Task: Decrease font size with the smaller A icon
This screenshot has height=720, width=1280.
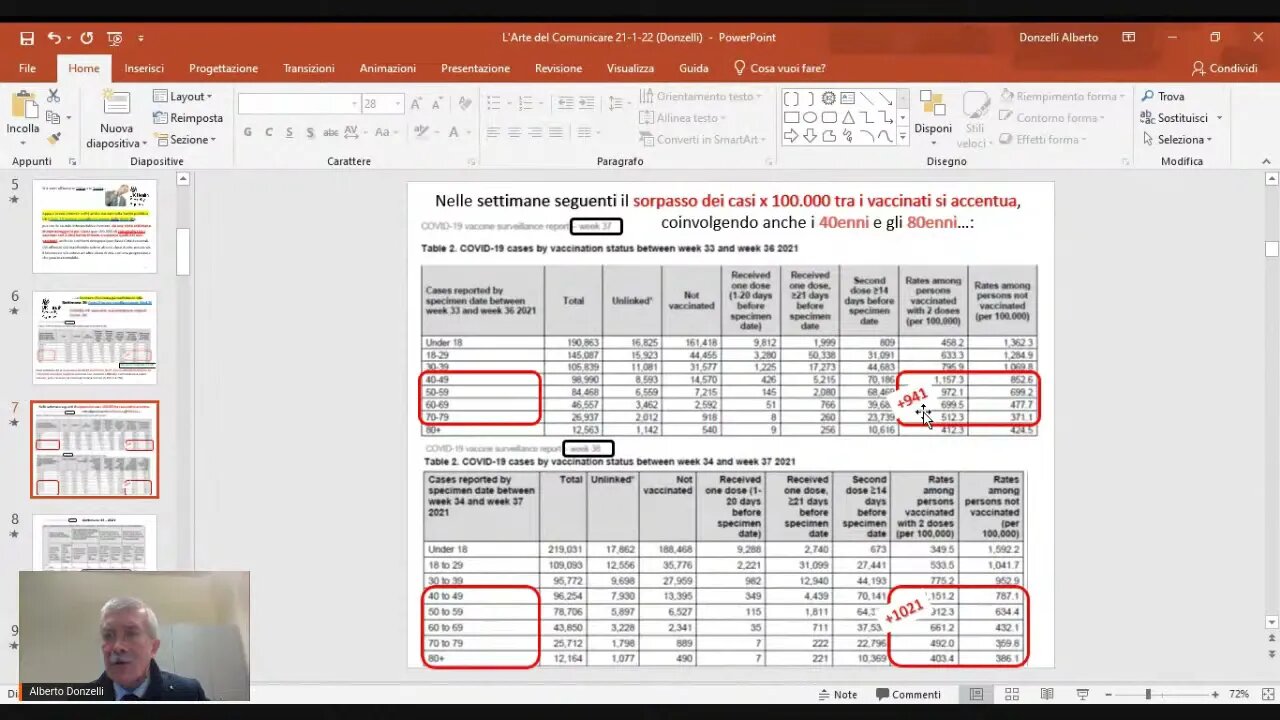Action: [x=438, y=104]
